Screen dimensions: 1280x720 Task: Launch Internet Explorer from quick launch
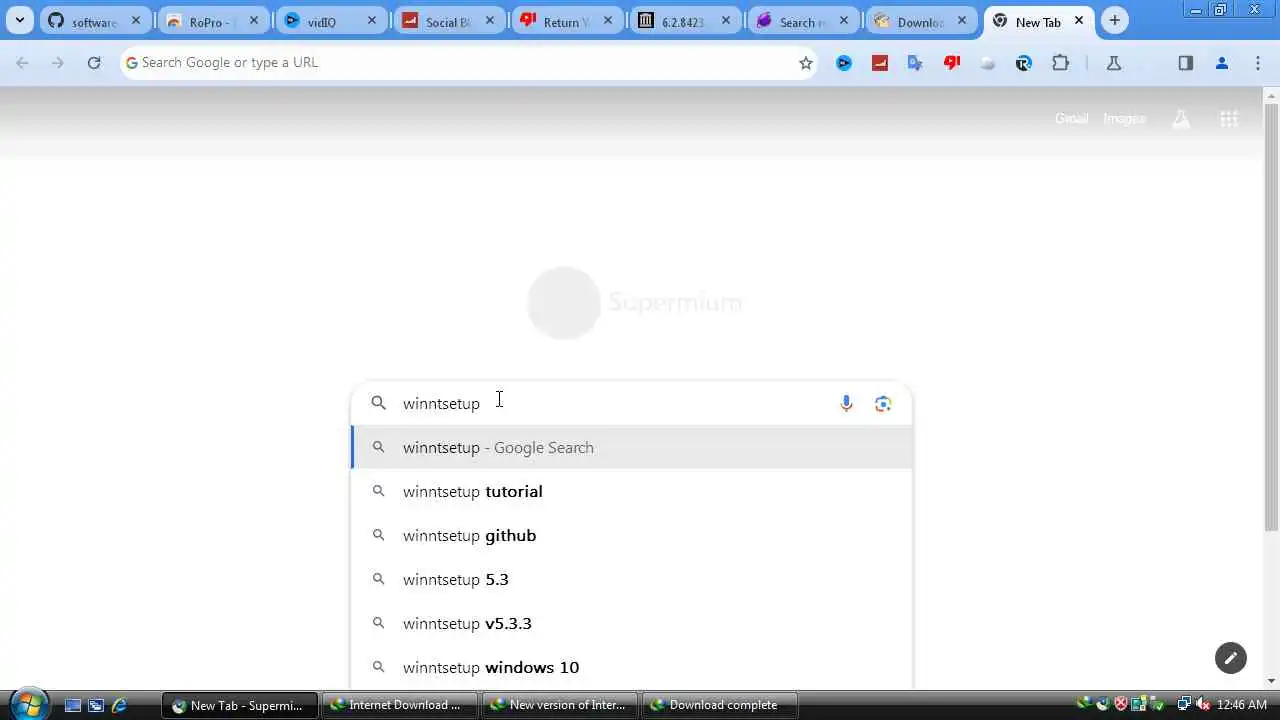click(119, 705)
